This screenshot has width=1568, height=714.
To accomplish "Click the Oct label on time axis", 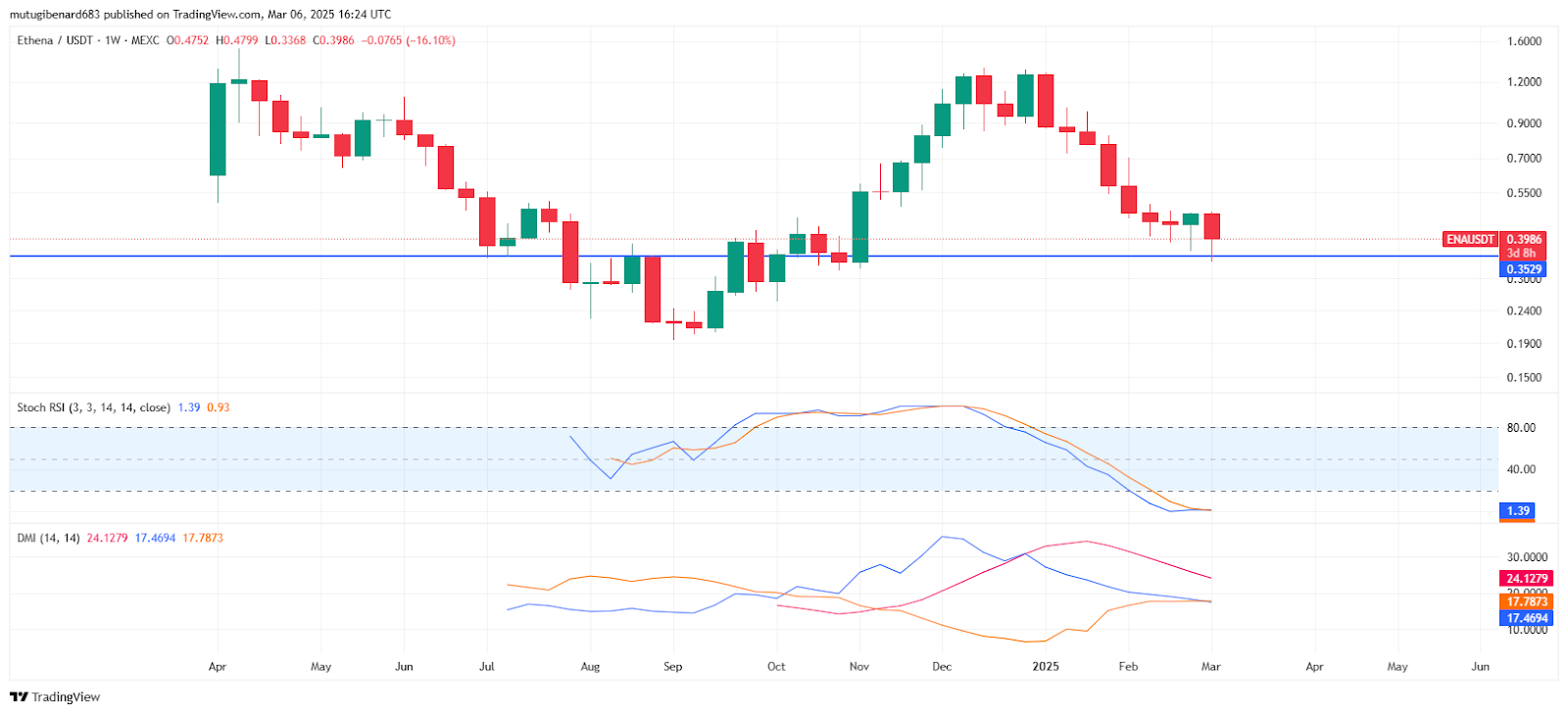I will (776, 667).
